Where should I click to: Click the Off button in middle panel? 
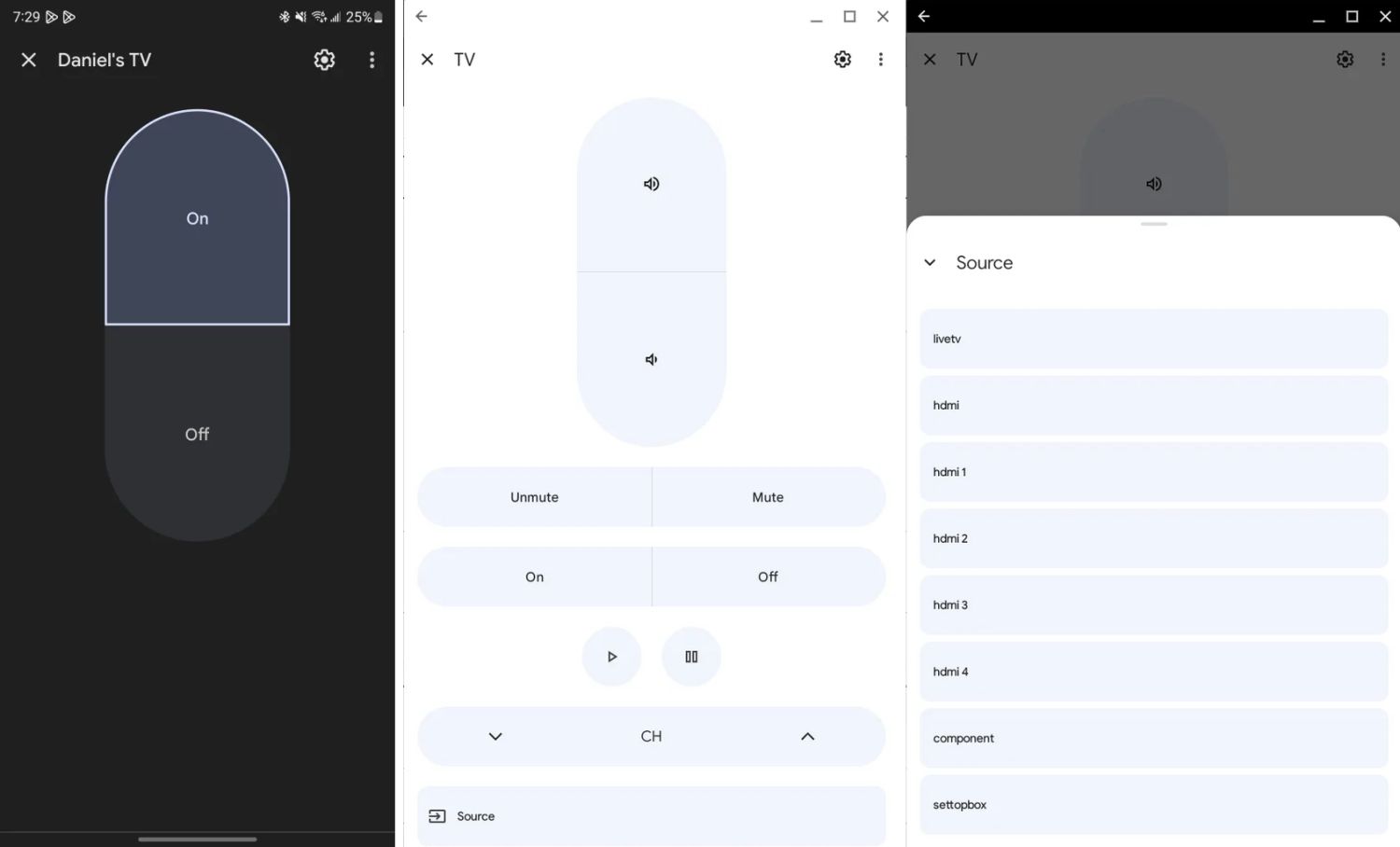click(x=767, y=576)
